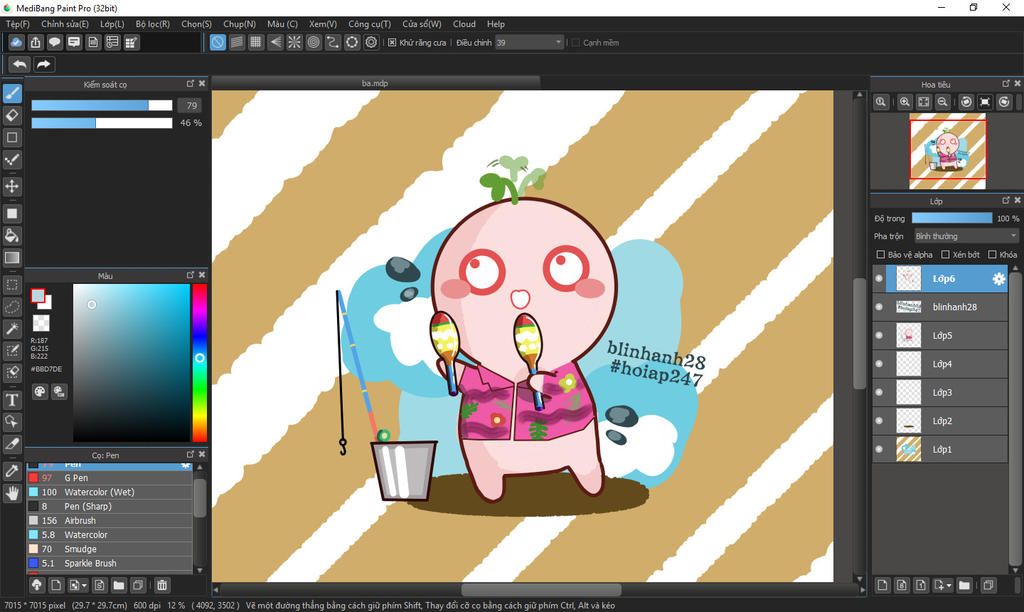Select the Hand pan tool

pos(12,493)
